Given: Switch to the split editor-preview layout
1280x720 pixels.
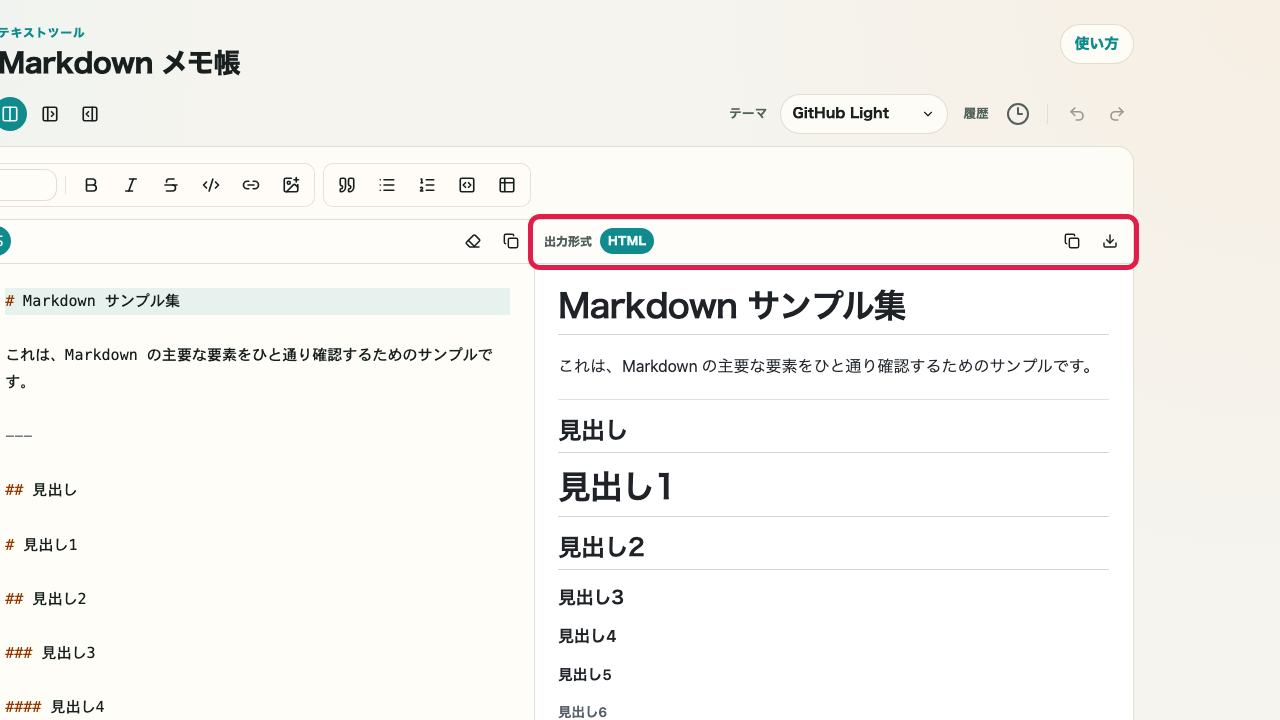Looking at the screenshot, I should pos(11,114).
